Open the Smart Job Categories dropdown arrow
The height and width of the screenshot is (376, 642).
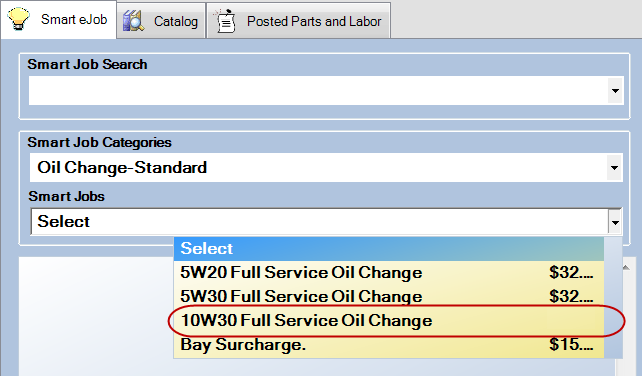click(614, 168)
